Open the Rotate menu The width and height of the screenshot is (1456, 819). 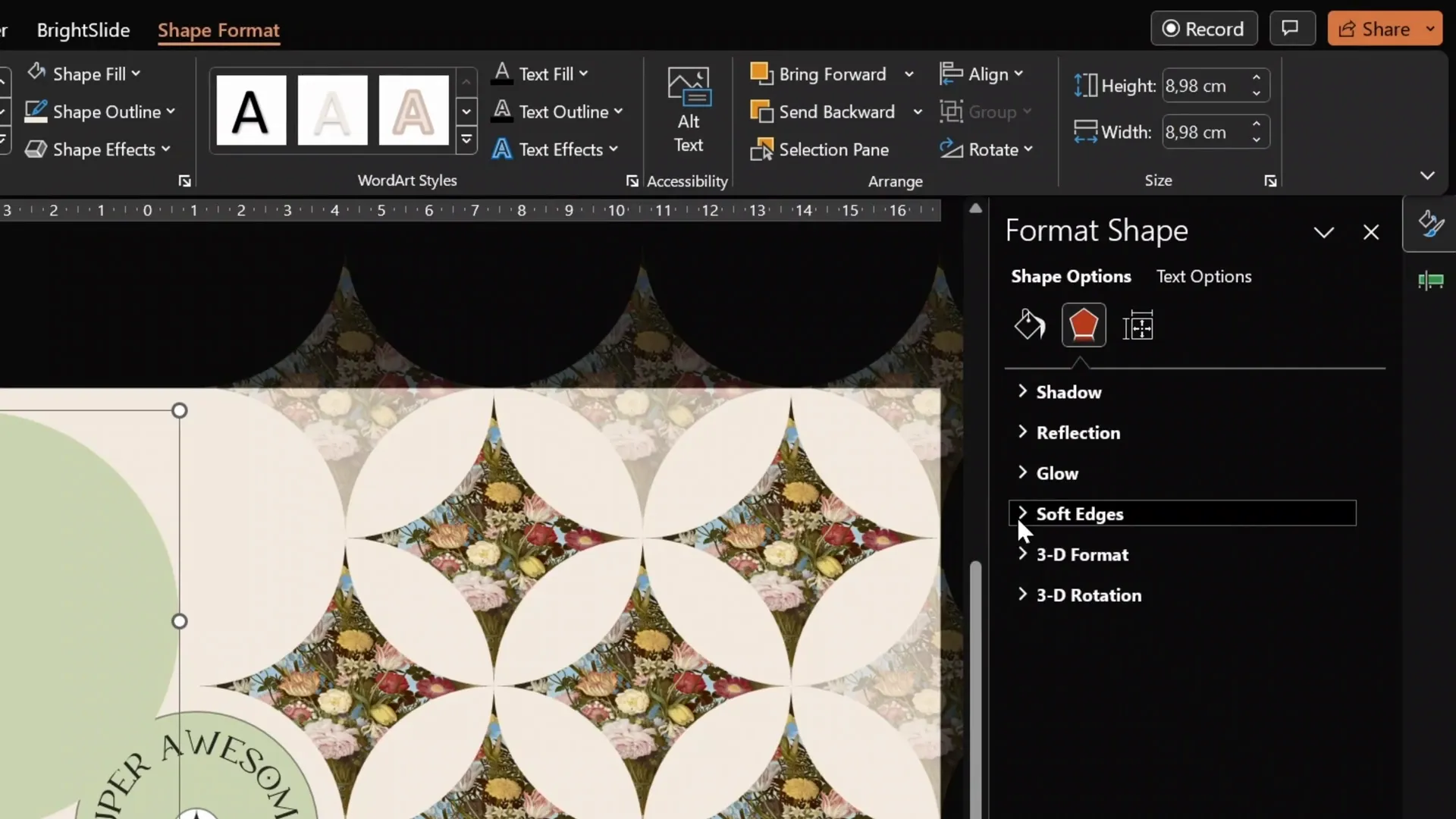(987, 149)
